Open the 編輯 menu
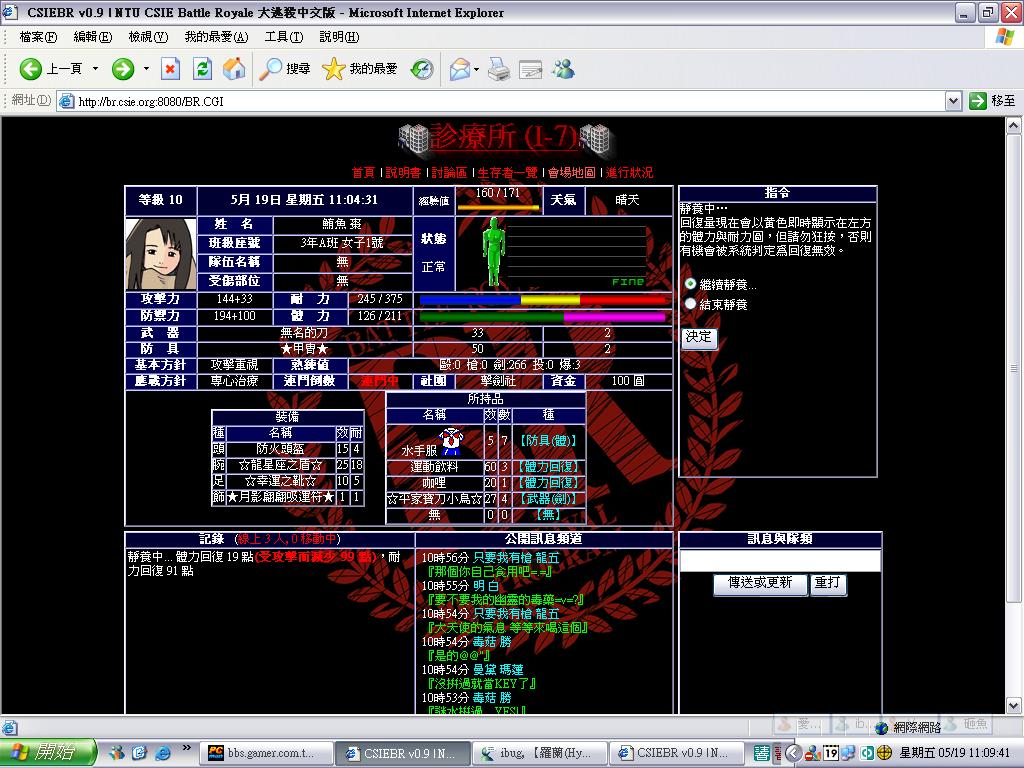 93,37
